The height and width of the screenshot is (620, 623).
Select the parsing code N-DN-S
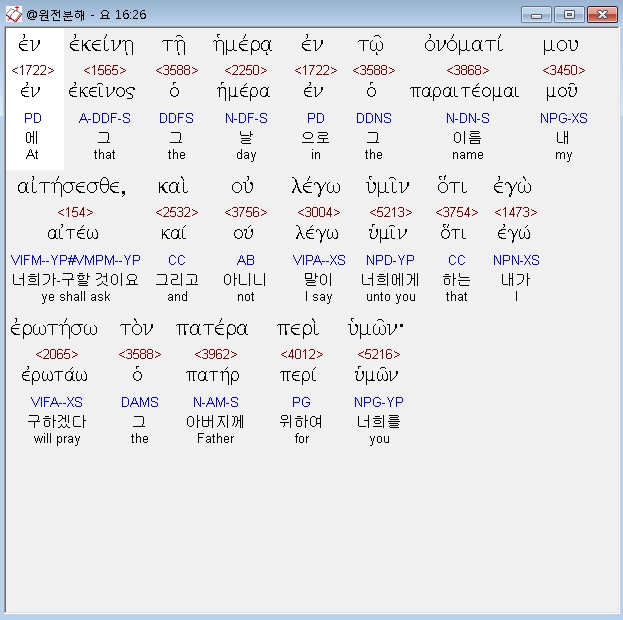point(468,118)
